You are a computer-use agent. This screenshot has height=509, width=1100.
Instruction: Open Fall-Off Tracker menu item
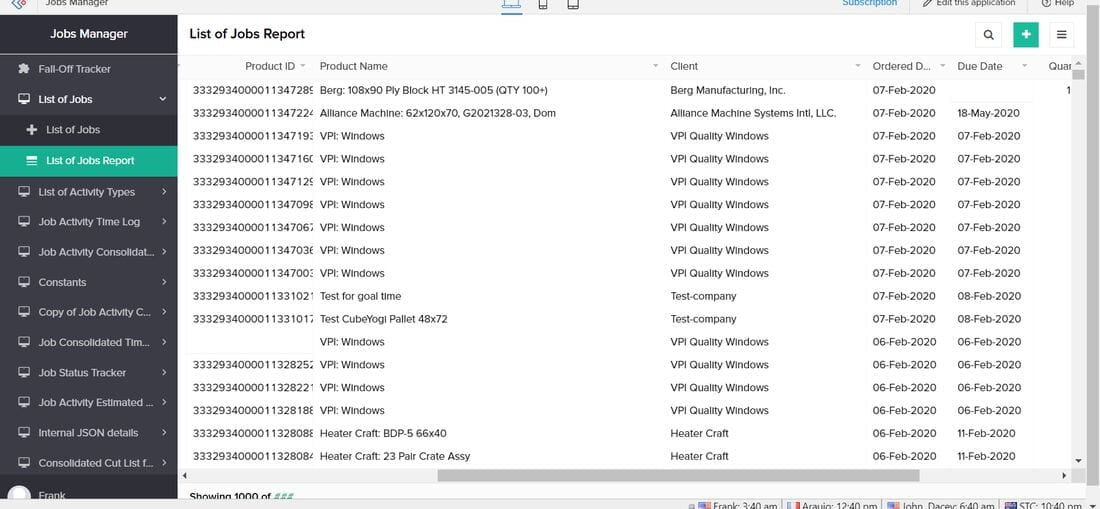(88, 69)
